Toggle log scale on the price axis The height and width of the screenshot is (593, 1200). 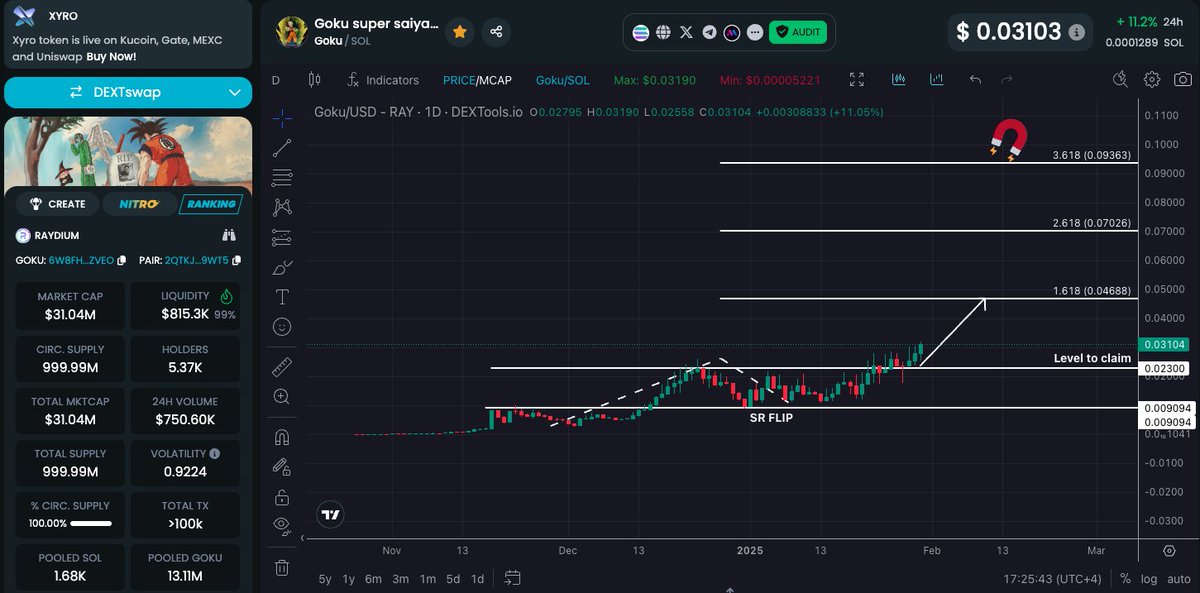[1149, 579]
